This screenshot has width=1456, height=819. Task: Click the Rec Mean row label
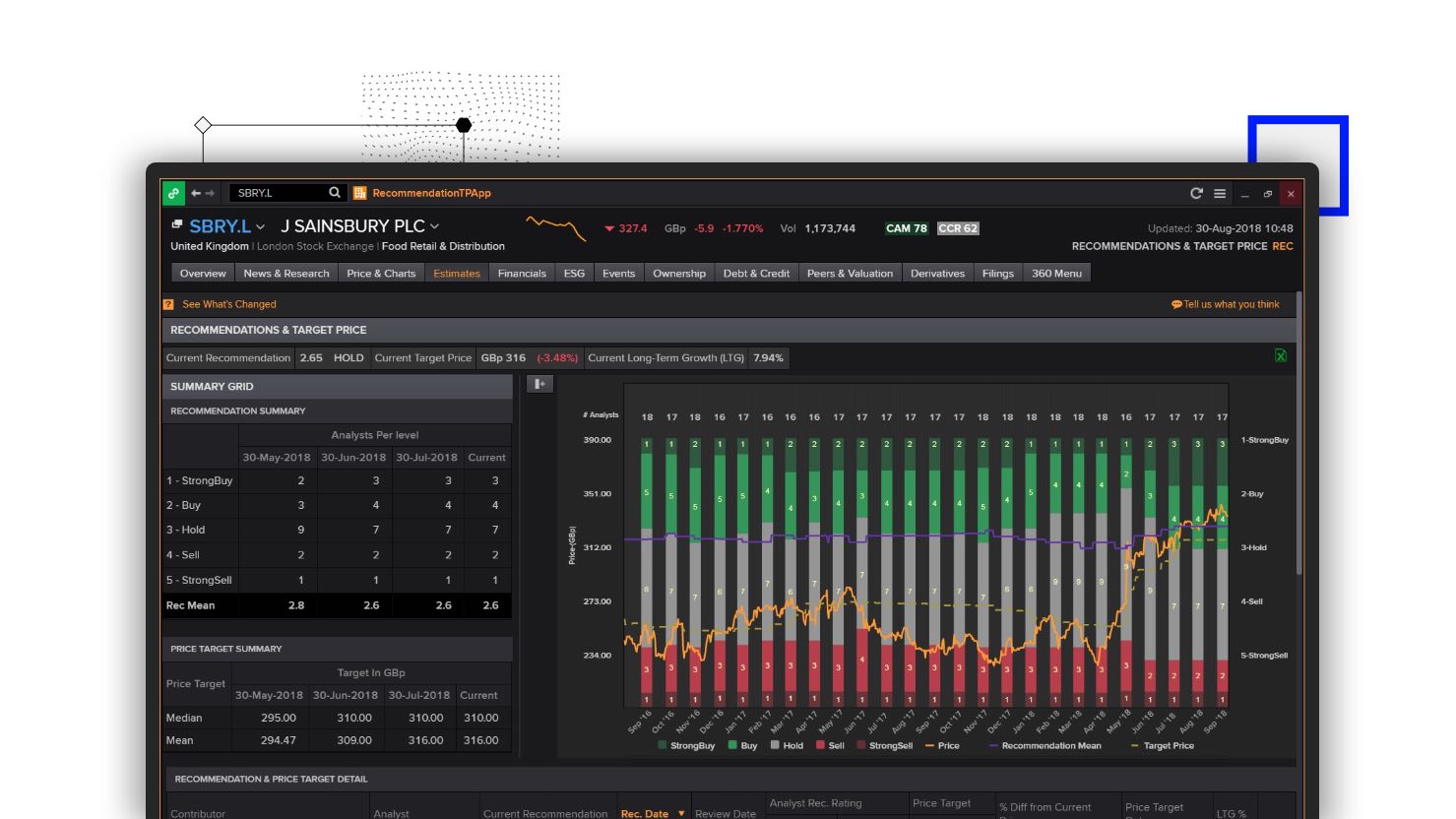(190, 605)
